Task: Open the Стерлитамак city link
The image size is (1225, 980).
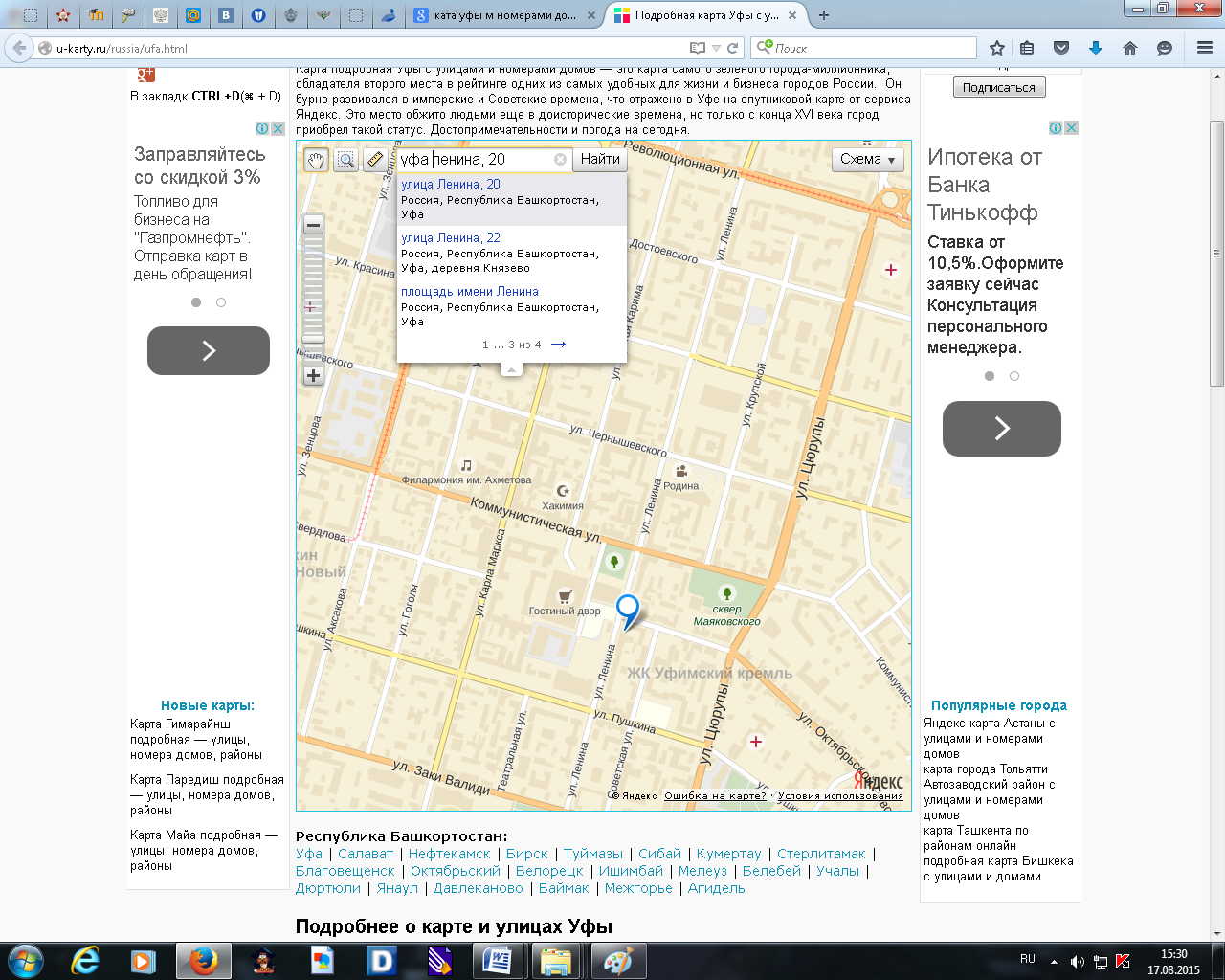Action: pos(821,854)
